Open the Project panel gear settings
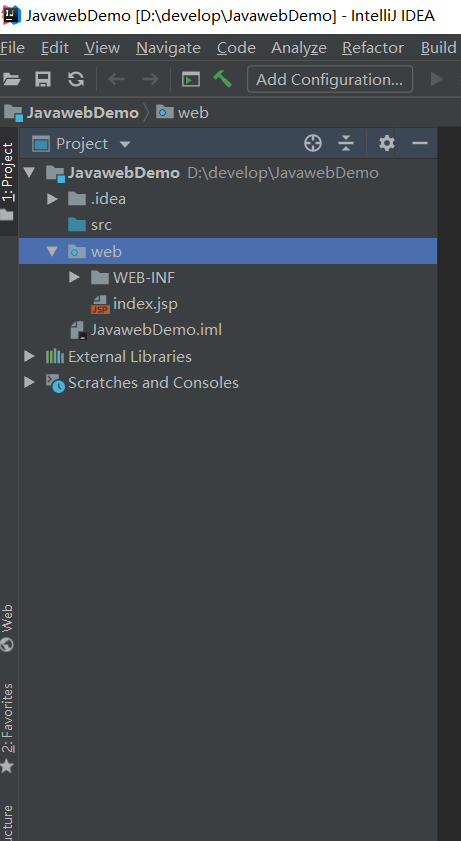The height and width of the screenshot is (841, 461). [x=386, y=143]
